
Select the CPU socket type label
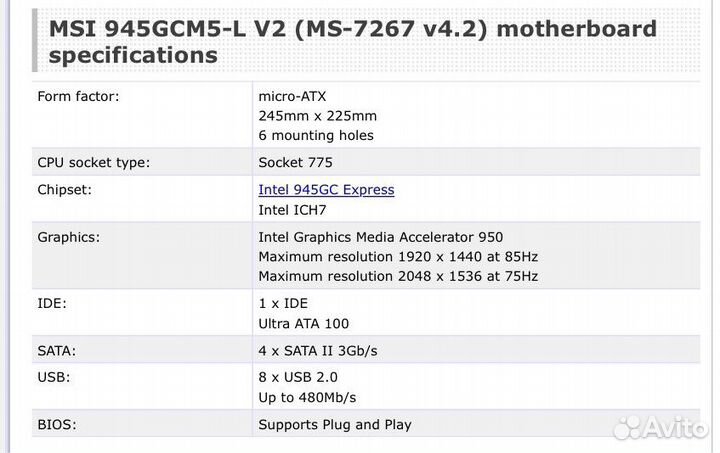pyautogui.click(x=100, y=162)
